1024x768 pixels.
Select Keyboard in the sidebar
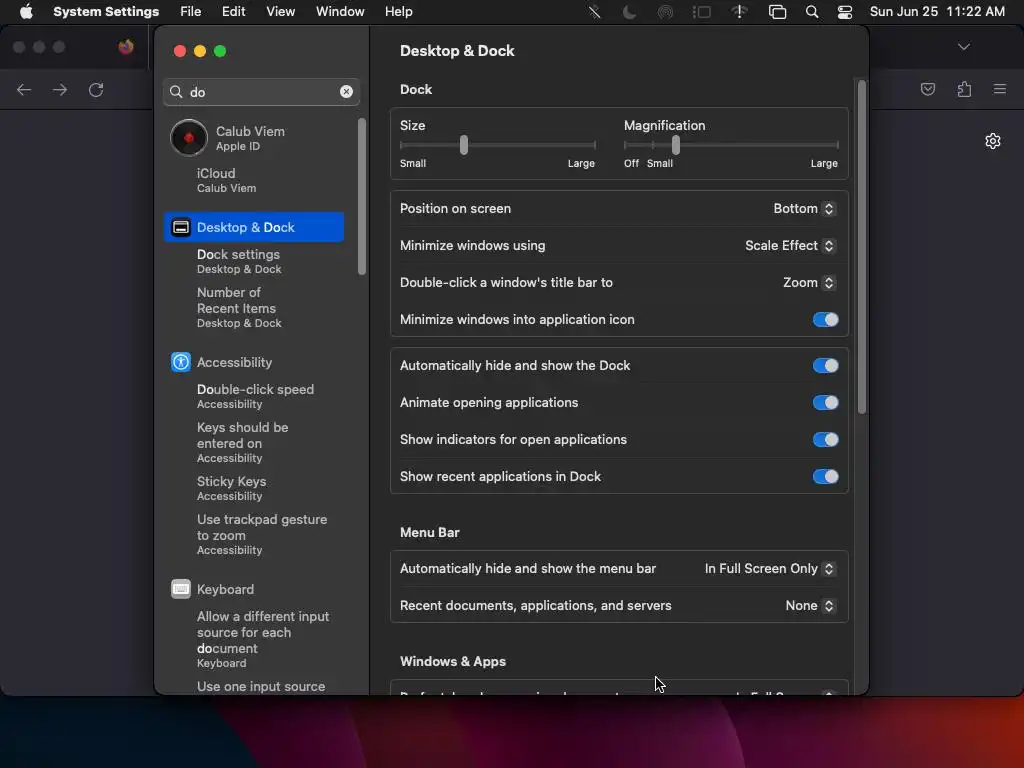(x=254, y=589)
